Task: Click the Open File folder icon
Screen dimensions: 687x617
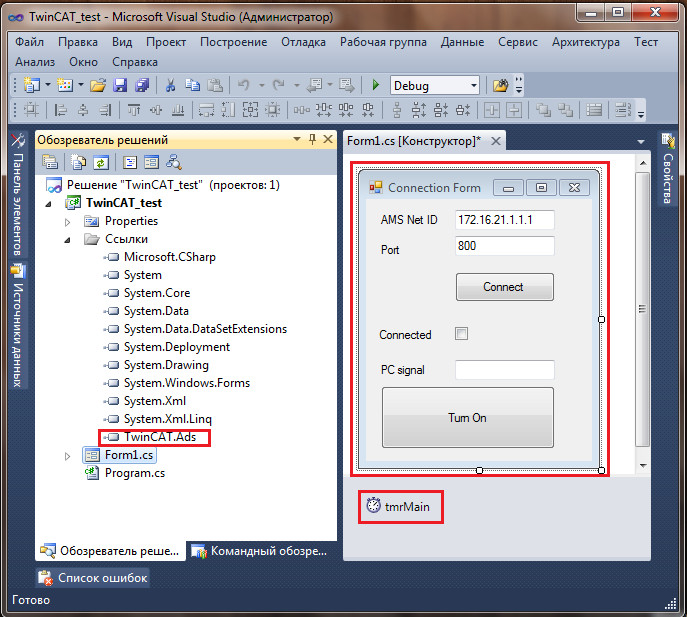Action: pos(98,85)
